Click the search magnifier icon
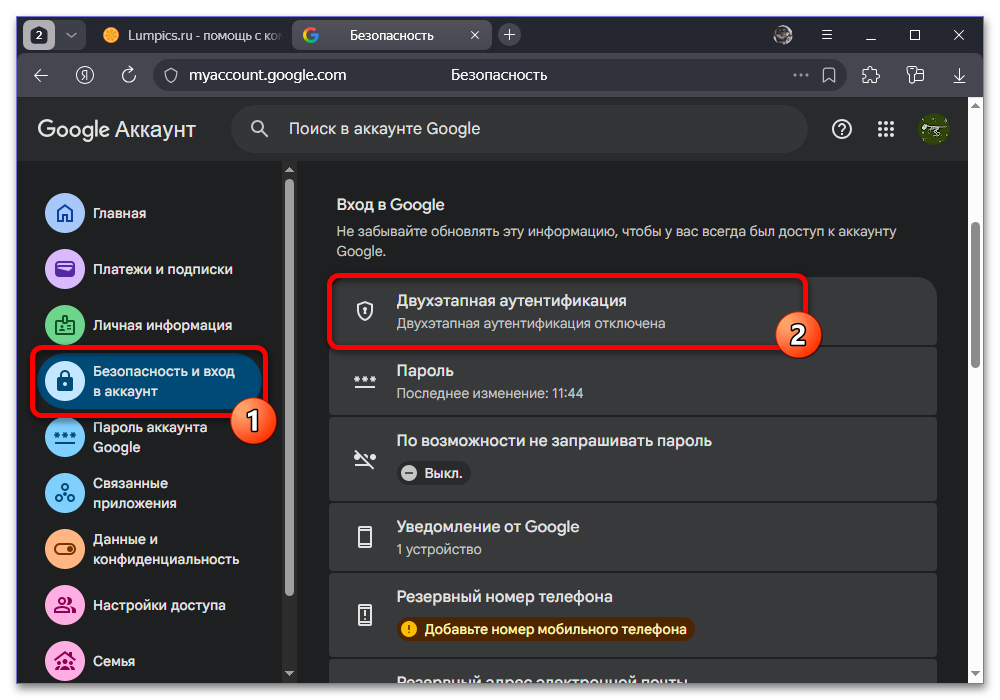1000x700 pixels. (x=259, y=129)
